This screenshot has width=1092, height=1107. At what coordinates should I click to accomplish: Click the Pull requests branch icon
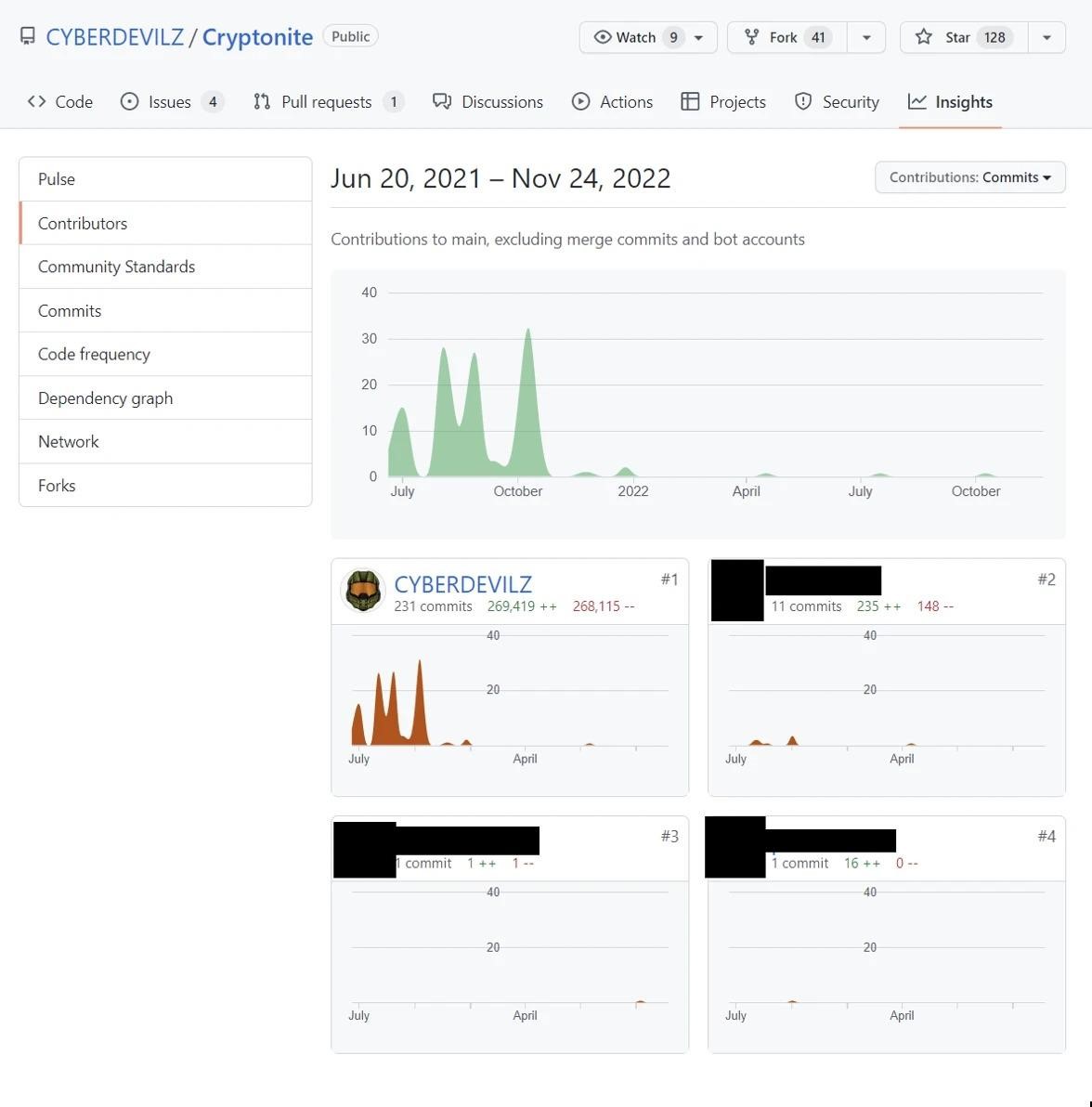(x=262, y=101)
